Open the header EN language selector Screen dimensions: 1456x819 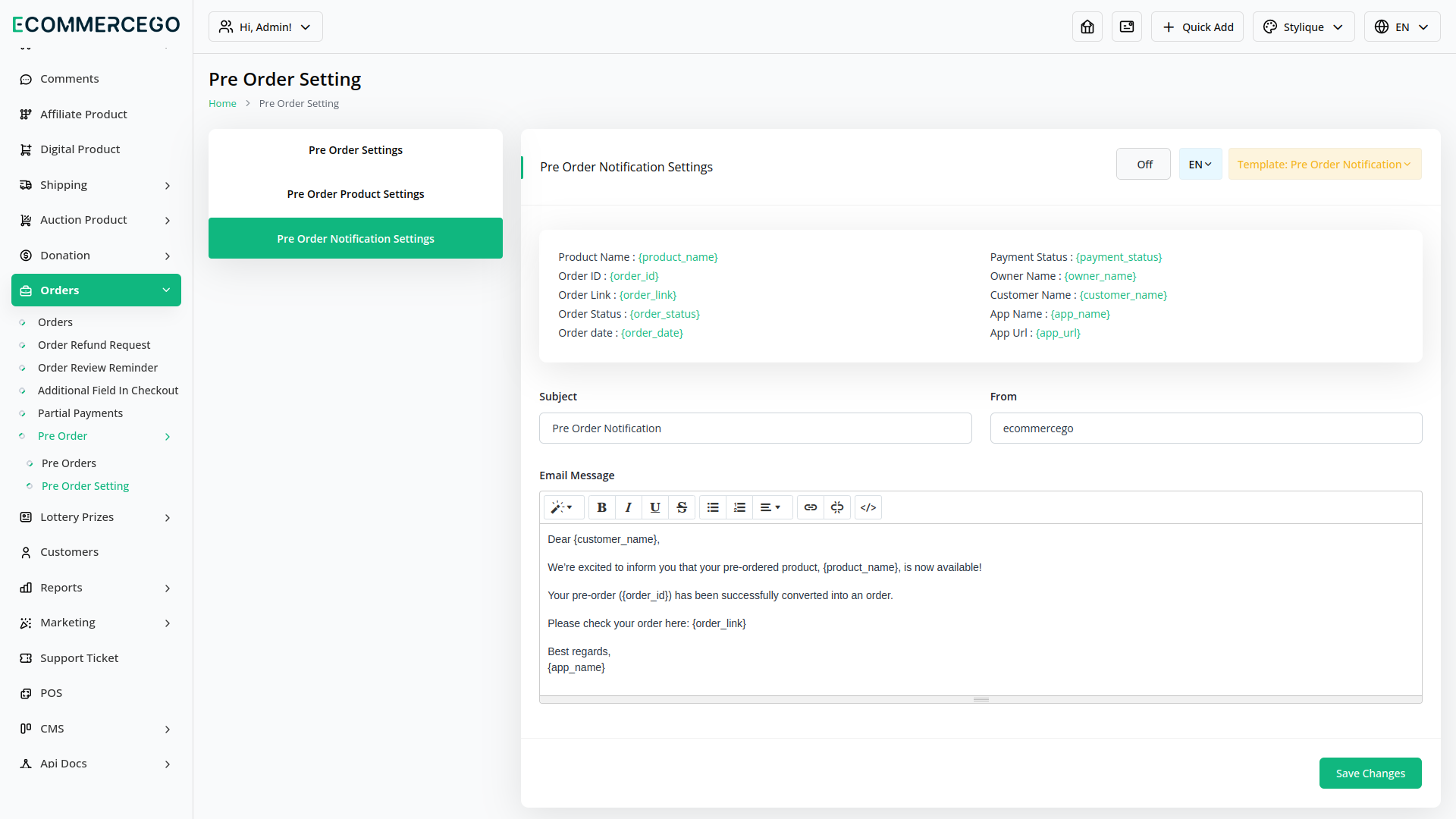(x=1402, y=27)
